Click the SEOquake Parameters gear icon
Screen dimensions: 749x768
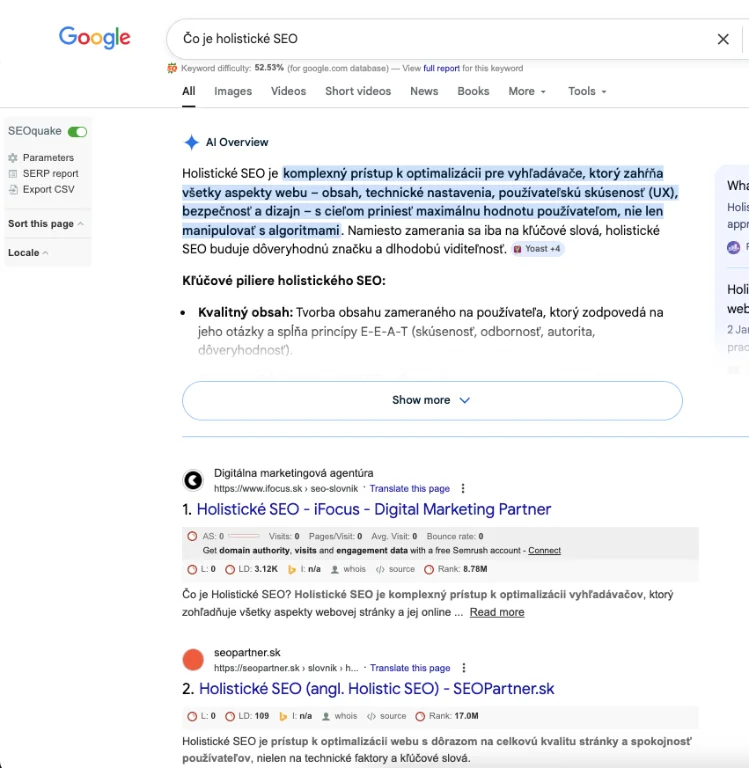[x=13, y=158]
